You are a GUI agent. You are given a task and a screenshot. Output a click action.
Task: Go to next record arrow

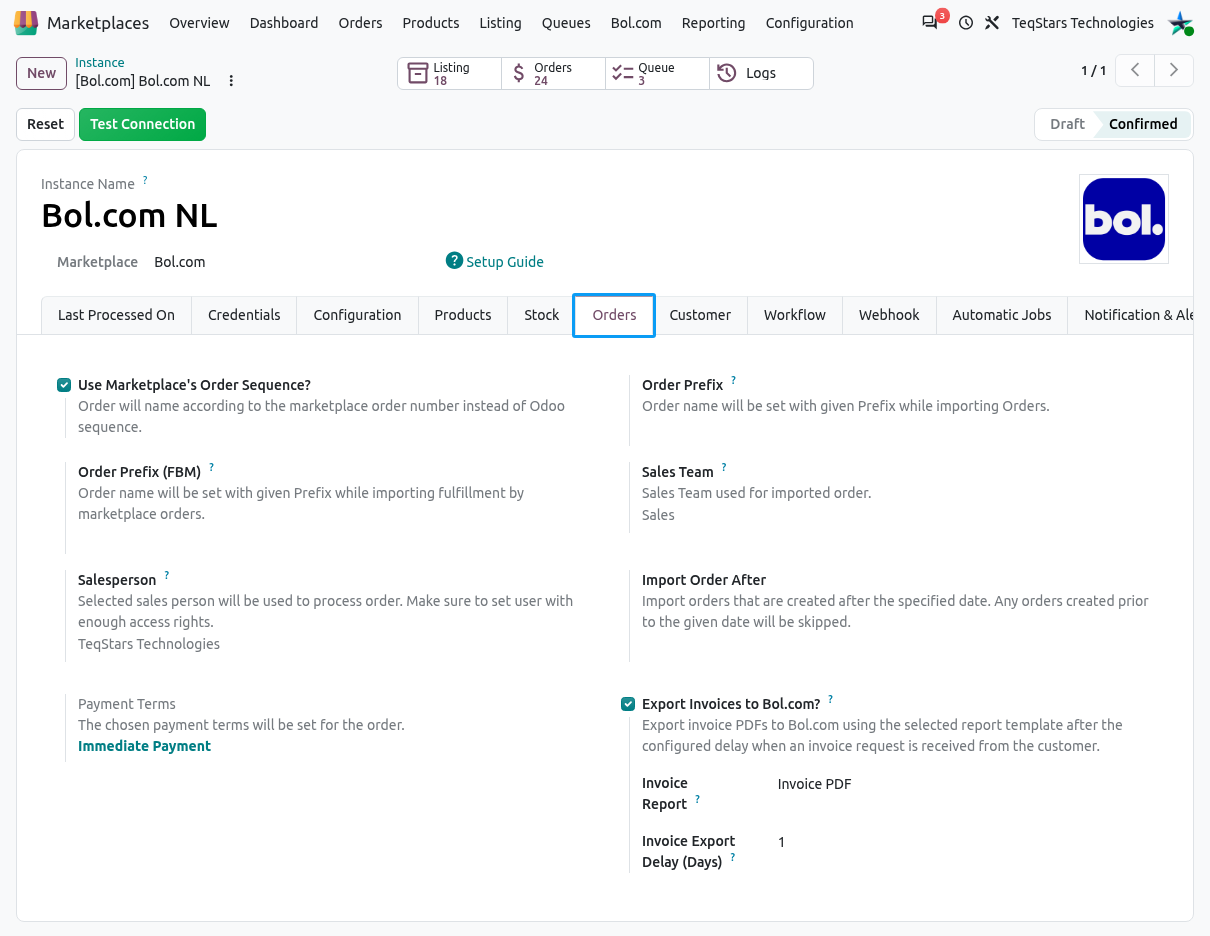pos(1174,70)
